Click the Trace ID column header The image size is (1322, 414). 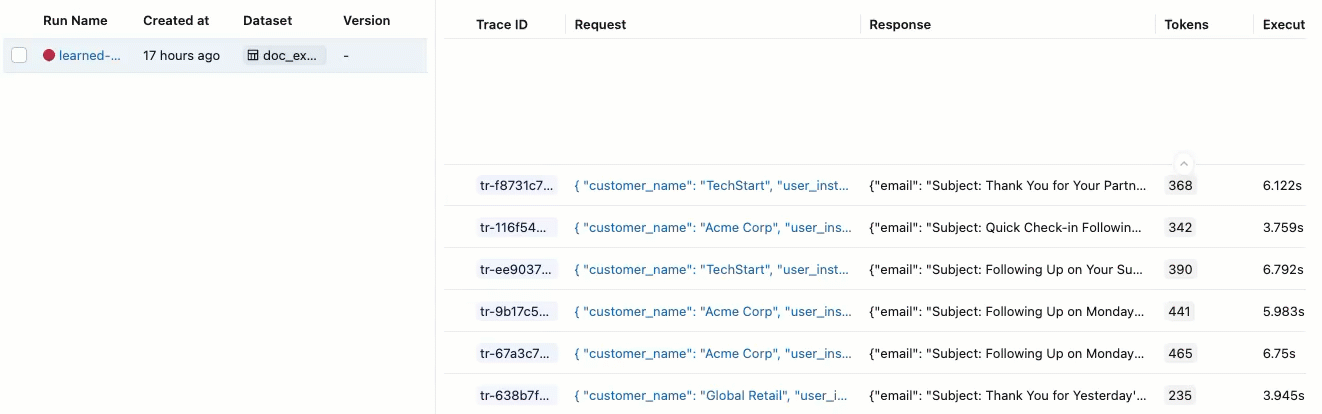[x=501, y=24]
